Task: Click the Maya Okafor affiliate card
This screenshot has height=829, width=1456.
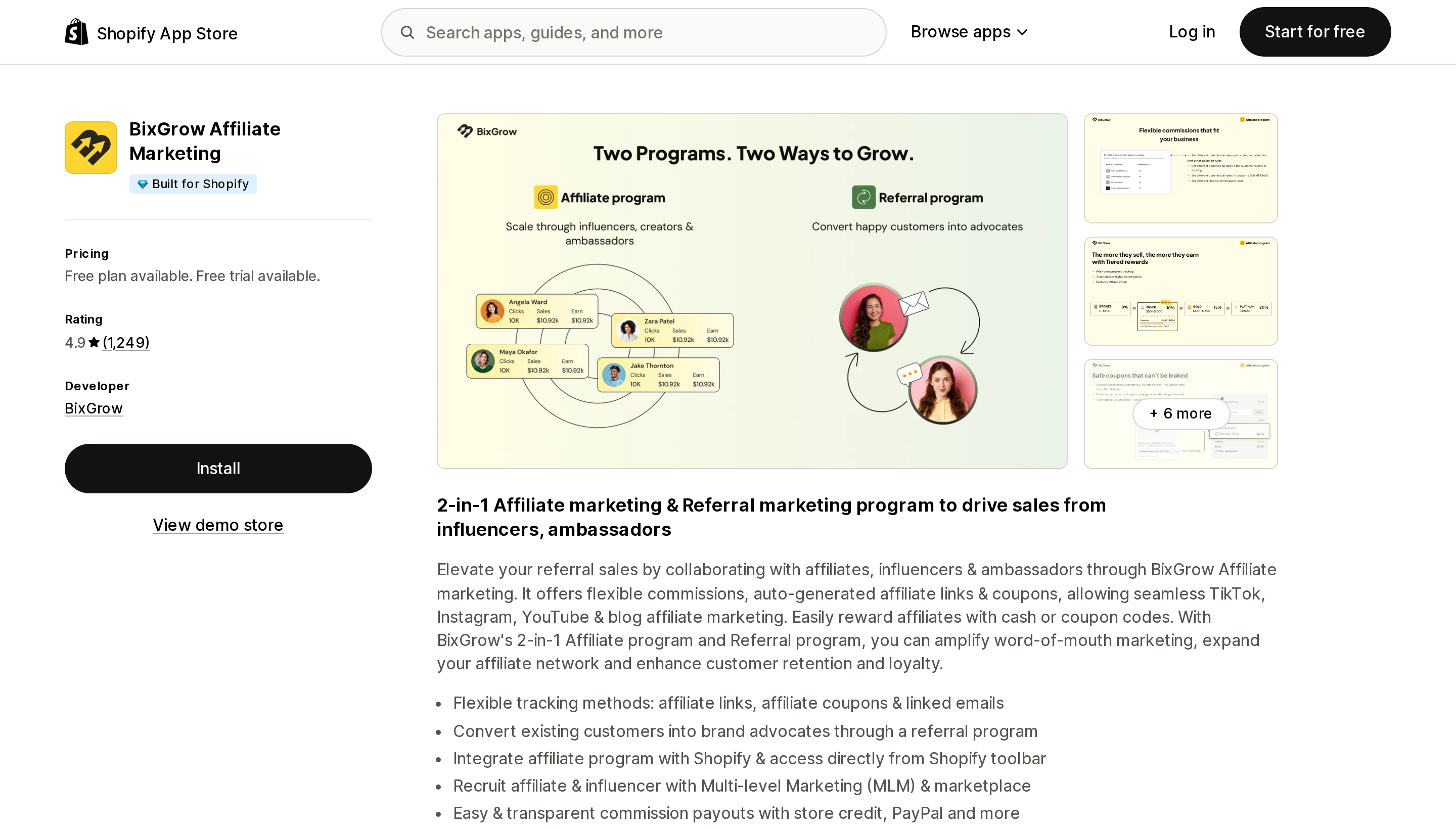Action: coord(527,361)
